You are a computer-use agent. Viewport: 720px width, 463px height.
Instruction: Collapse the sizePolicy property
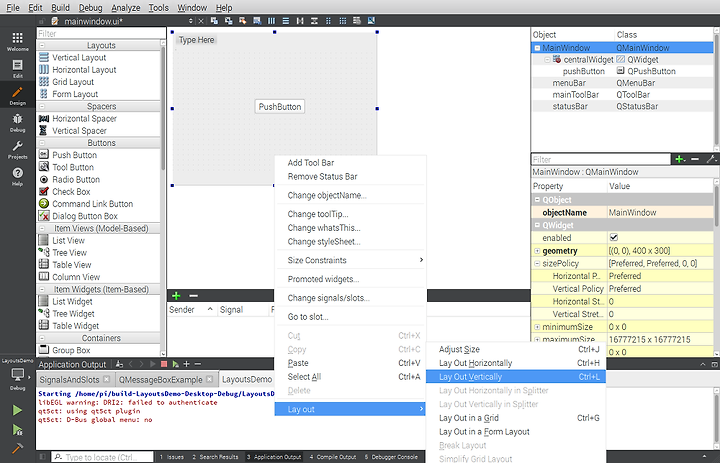coord(537,263)
